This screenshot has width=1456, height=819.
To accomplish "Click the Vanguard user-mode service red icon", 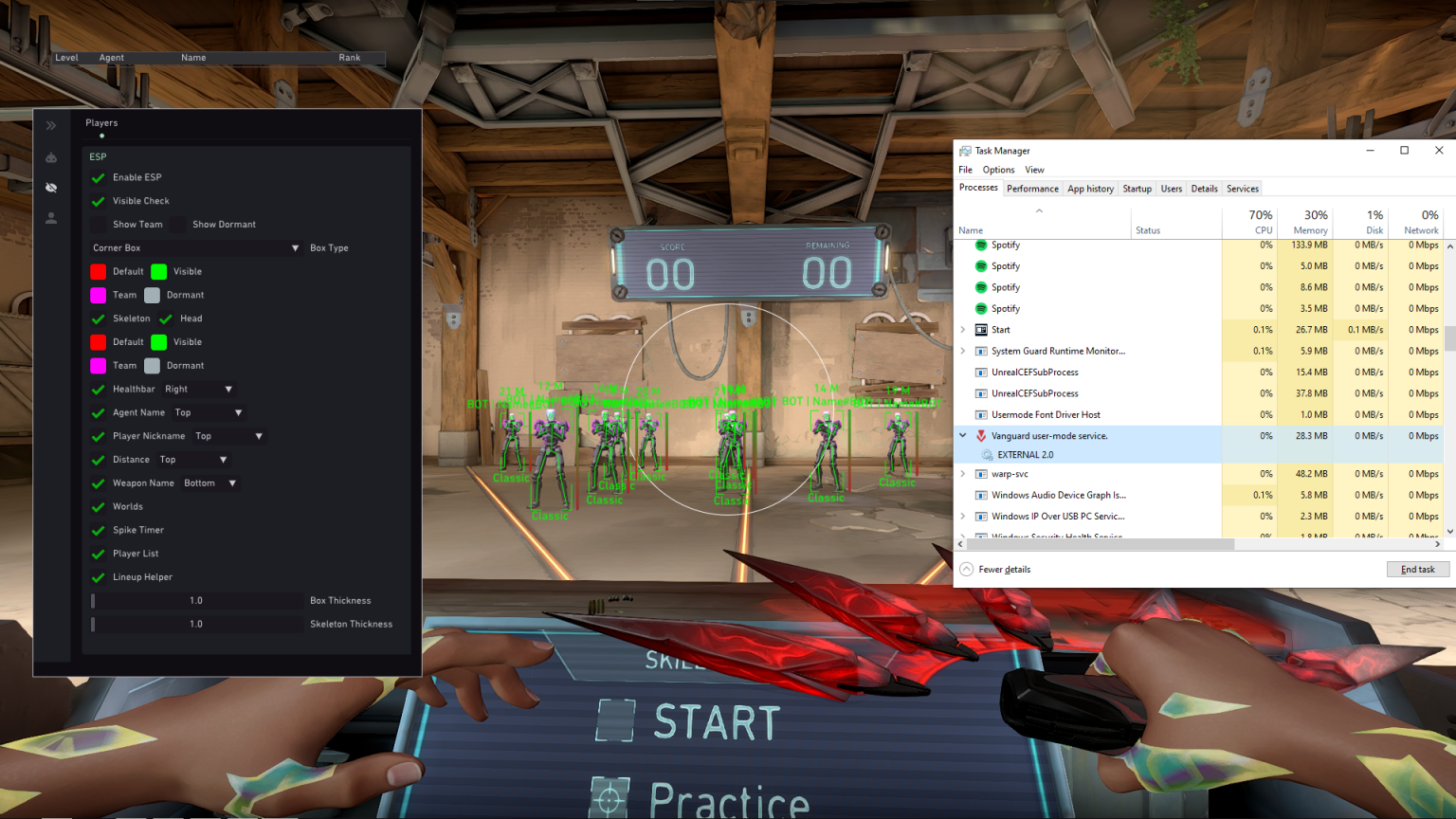I will (x=981, y=436).
